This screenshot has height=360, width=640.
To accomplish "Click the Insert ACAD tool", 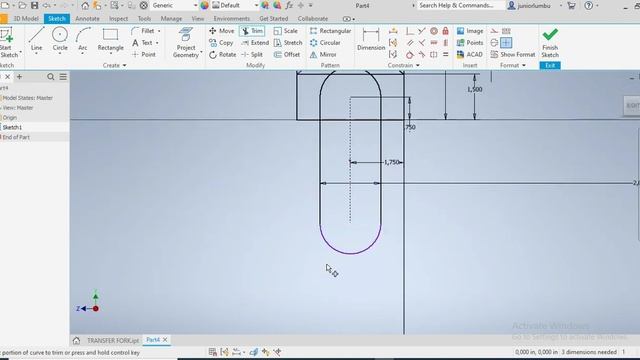I will 469,54.
